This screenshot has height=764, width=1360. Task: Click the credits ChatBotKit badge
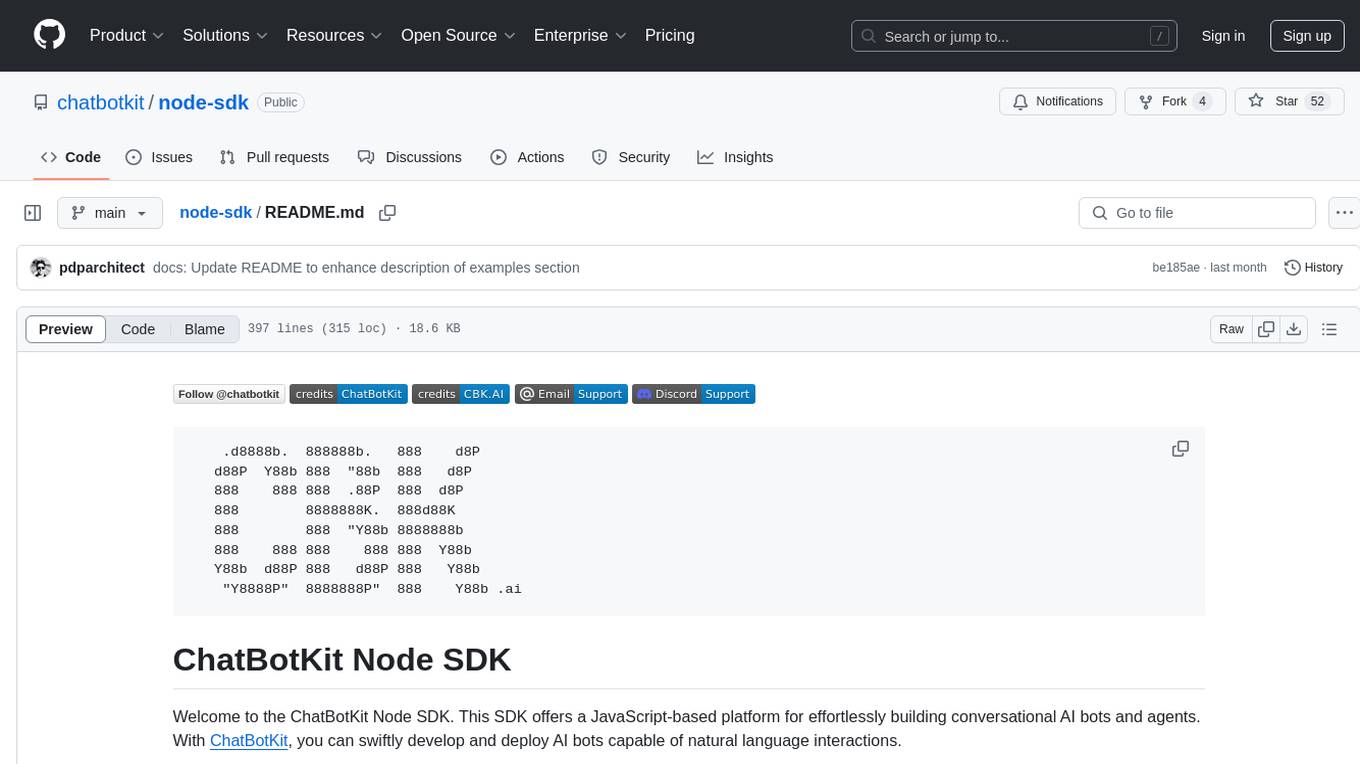348,394
